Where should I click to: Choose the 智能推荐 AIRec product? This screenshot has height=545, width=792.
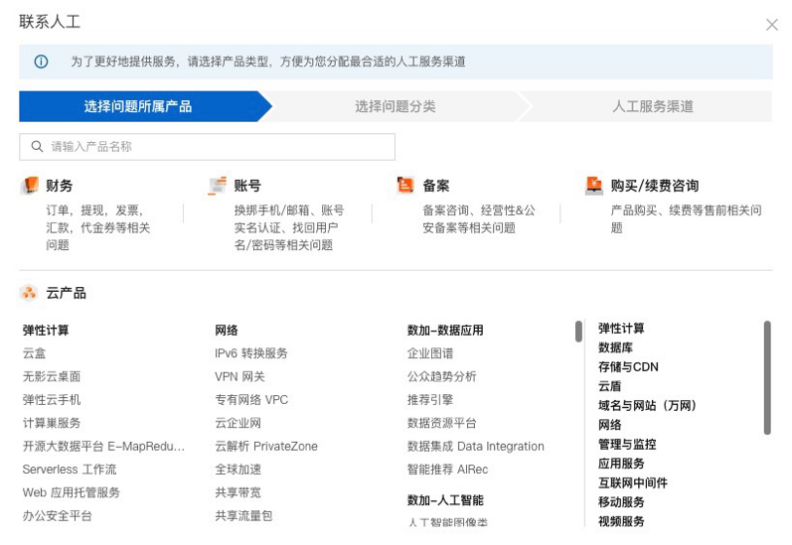pyautogui.click(x=448, y=469)
